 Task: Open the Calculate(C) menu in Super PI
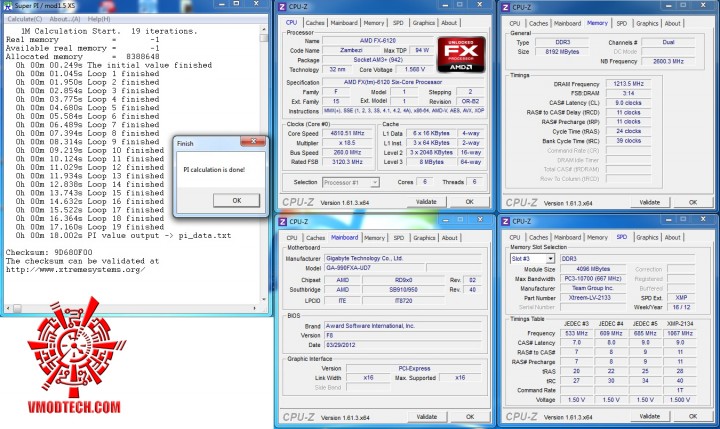pyautogui.click(x=24, y=19)
